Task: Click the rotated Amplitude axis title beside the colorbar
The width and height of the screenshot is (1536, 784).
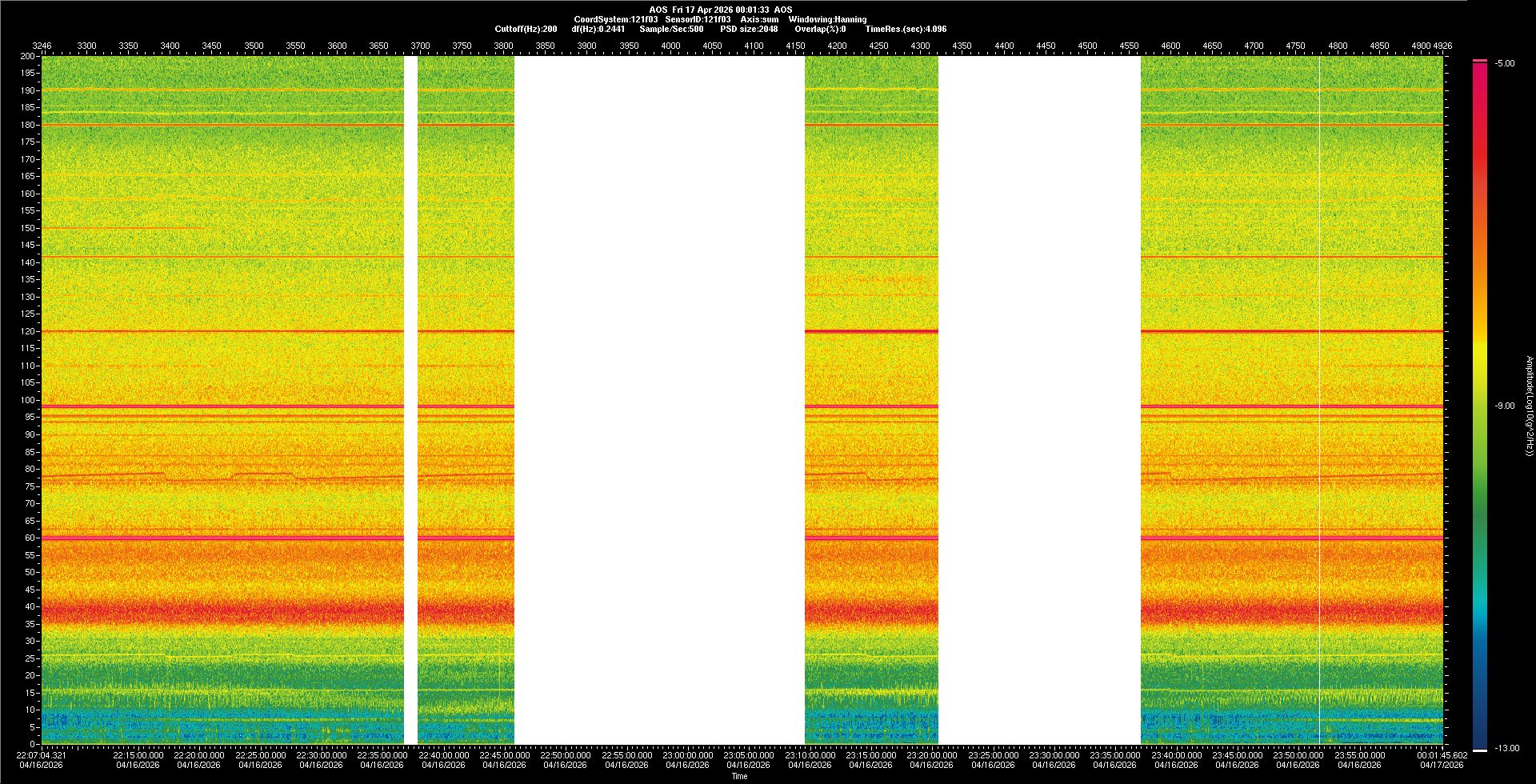Action: pos(1529,406)
